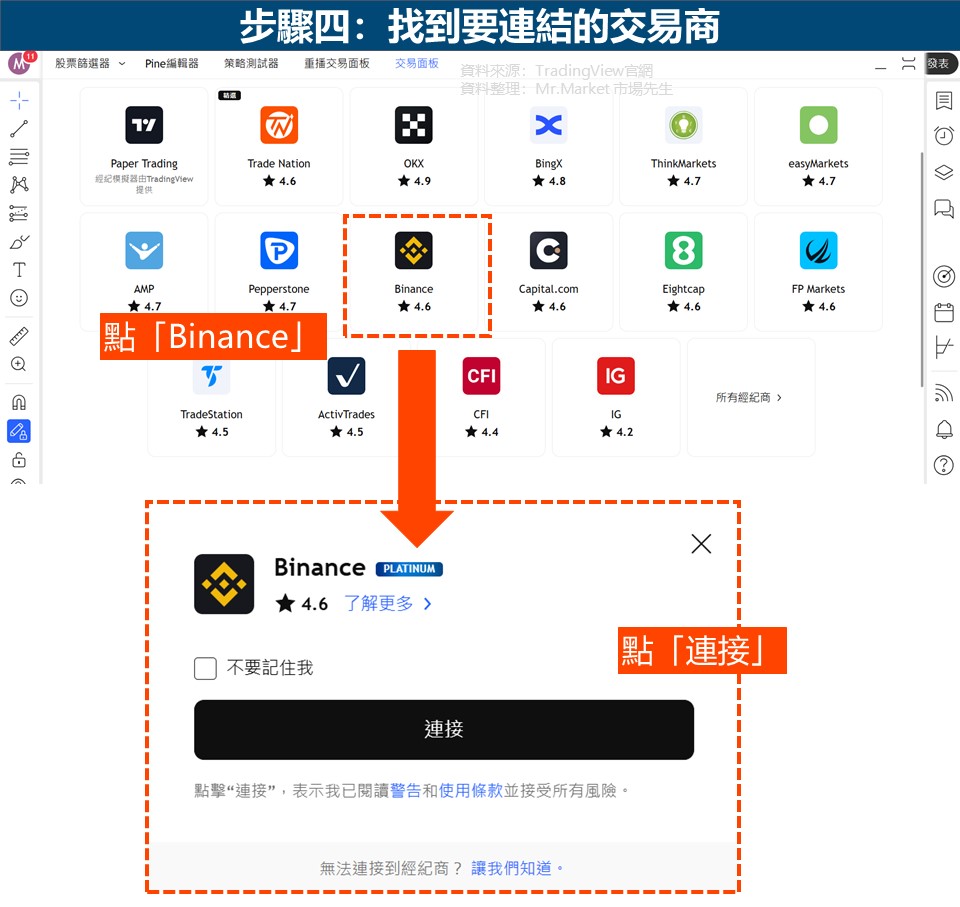Select the Binance broker card

(x=414, y=272)
